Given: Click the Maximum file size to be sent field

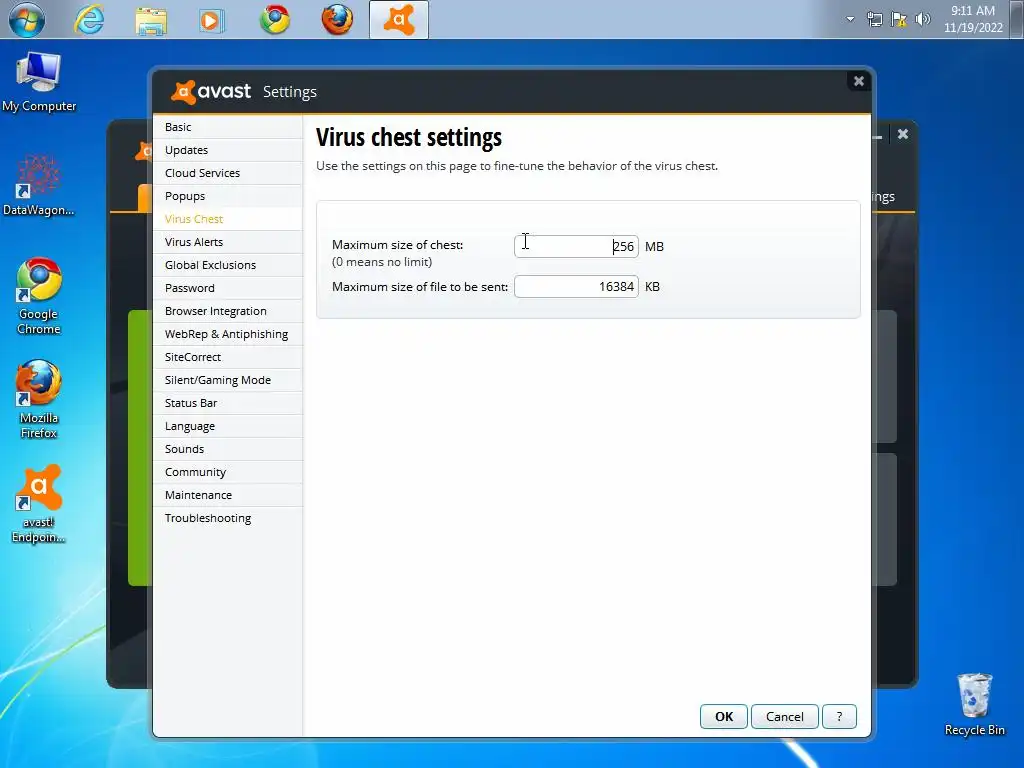Looking at the screenshot, I should click(x=576, y=286).
